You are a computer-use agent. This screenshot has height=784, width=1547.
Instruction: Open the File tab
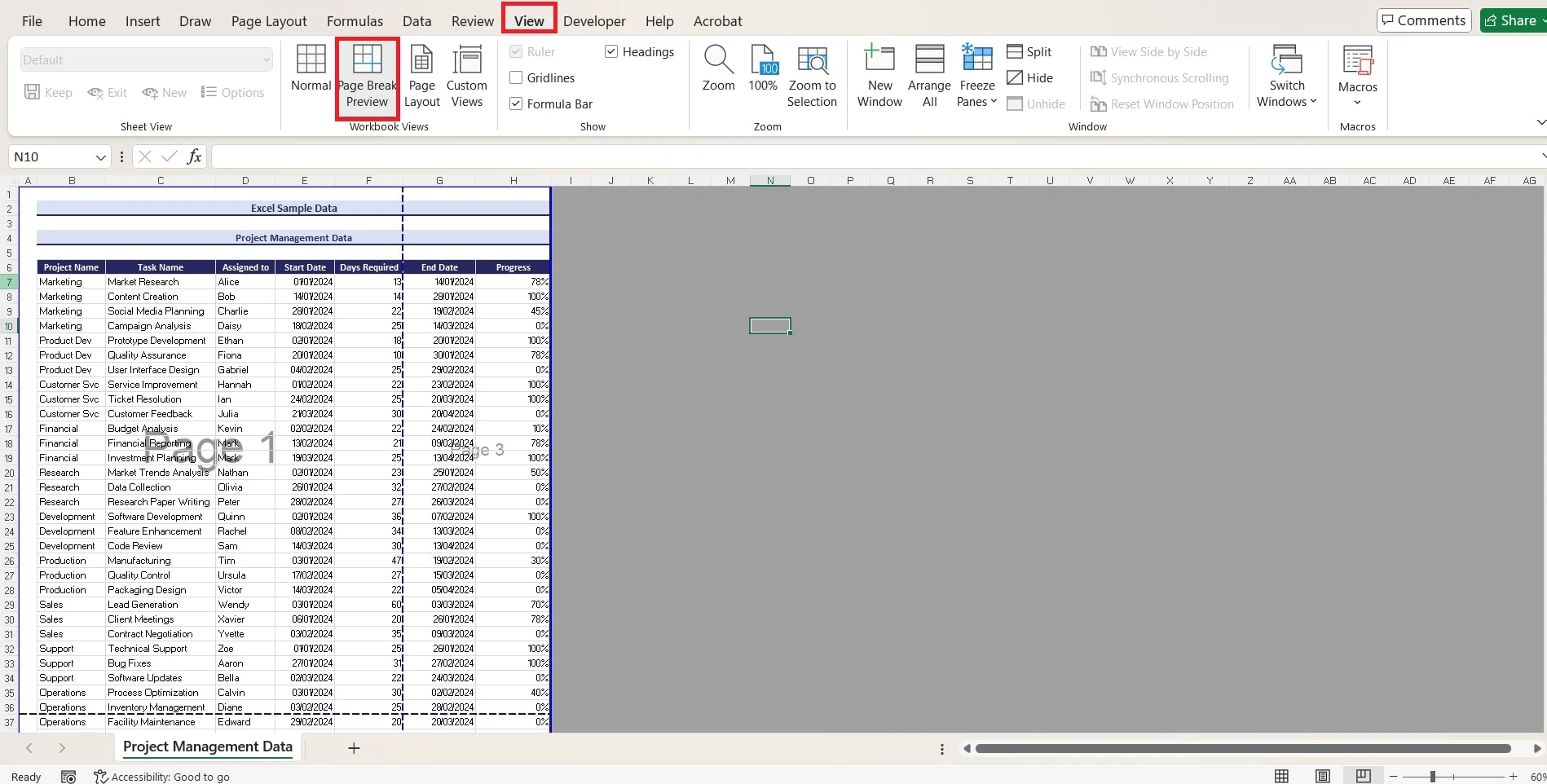[x=32, y=21]
